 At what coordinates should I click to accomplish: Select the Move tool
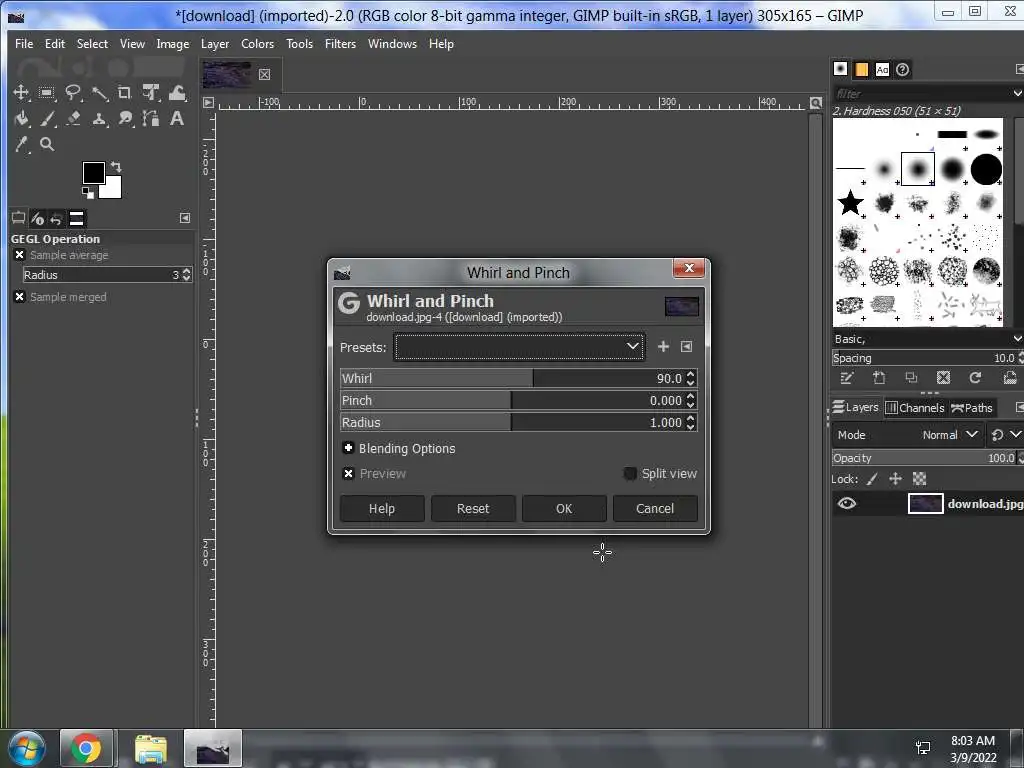click(21, 93)
